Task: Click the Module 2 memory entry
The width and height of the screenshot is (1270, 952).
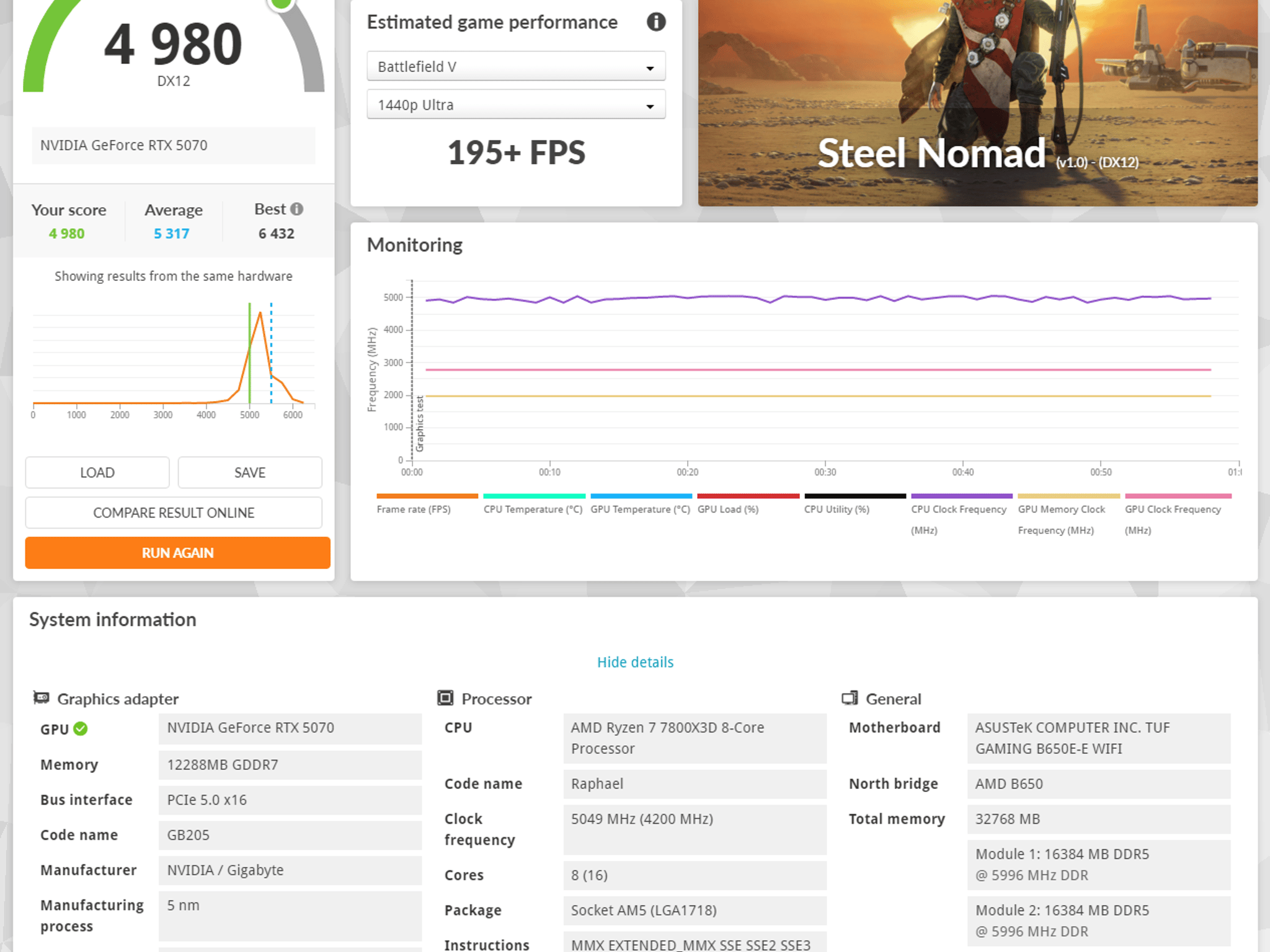Action: click(1099, 921)
